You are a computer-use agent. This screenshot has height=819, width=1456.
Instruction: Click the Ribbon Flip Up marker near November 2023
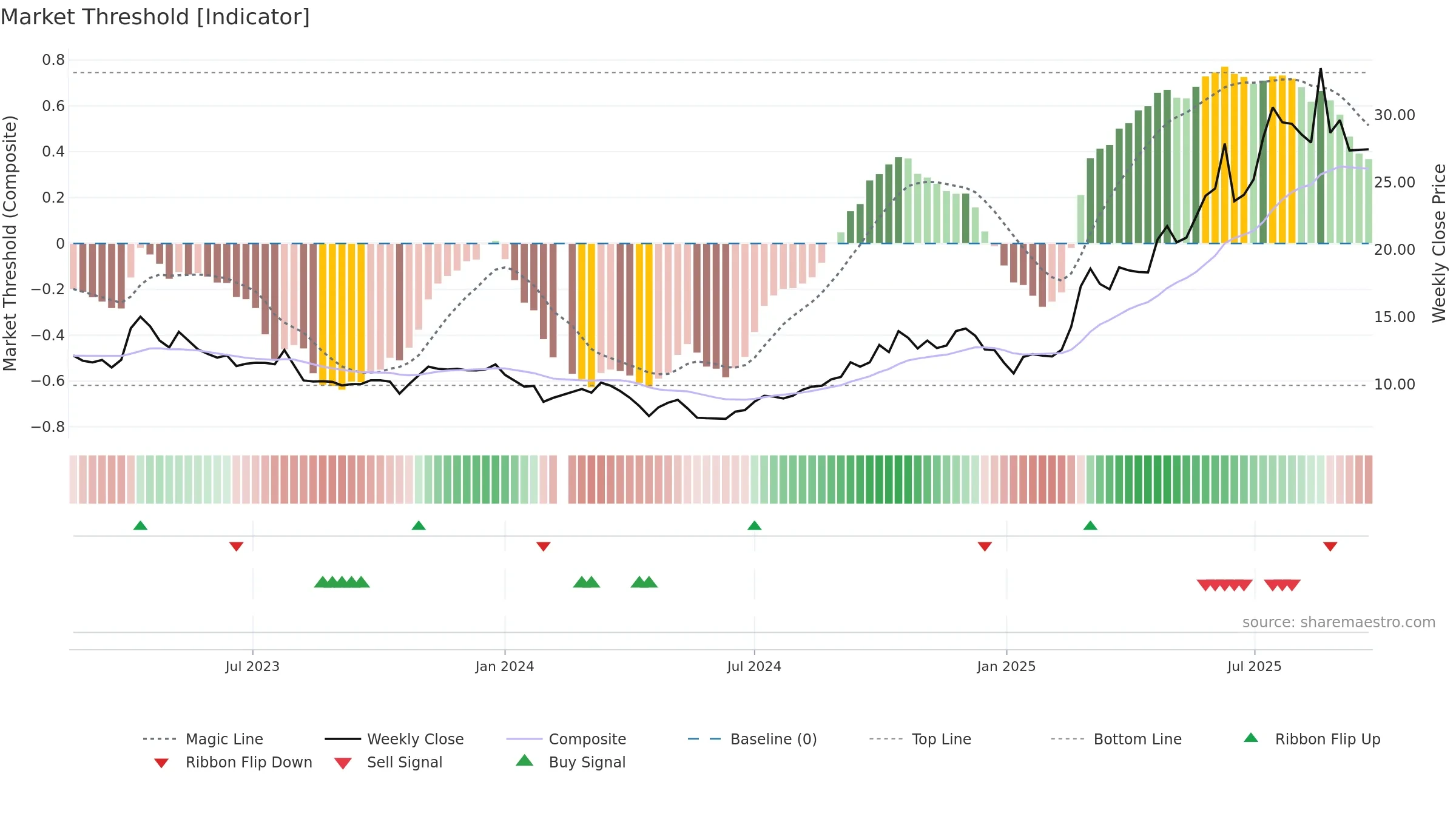click(419, 525)
